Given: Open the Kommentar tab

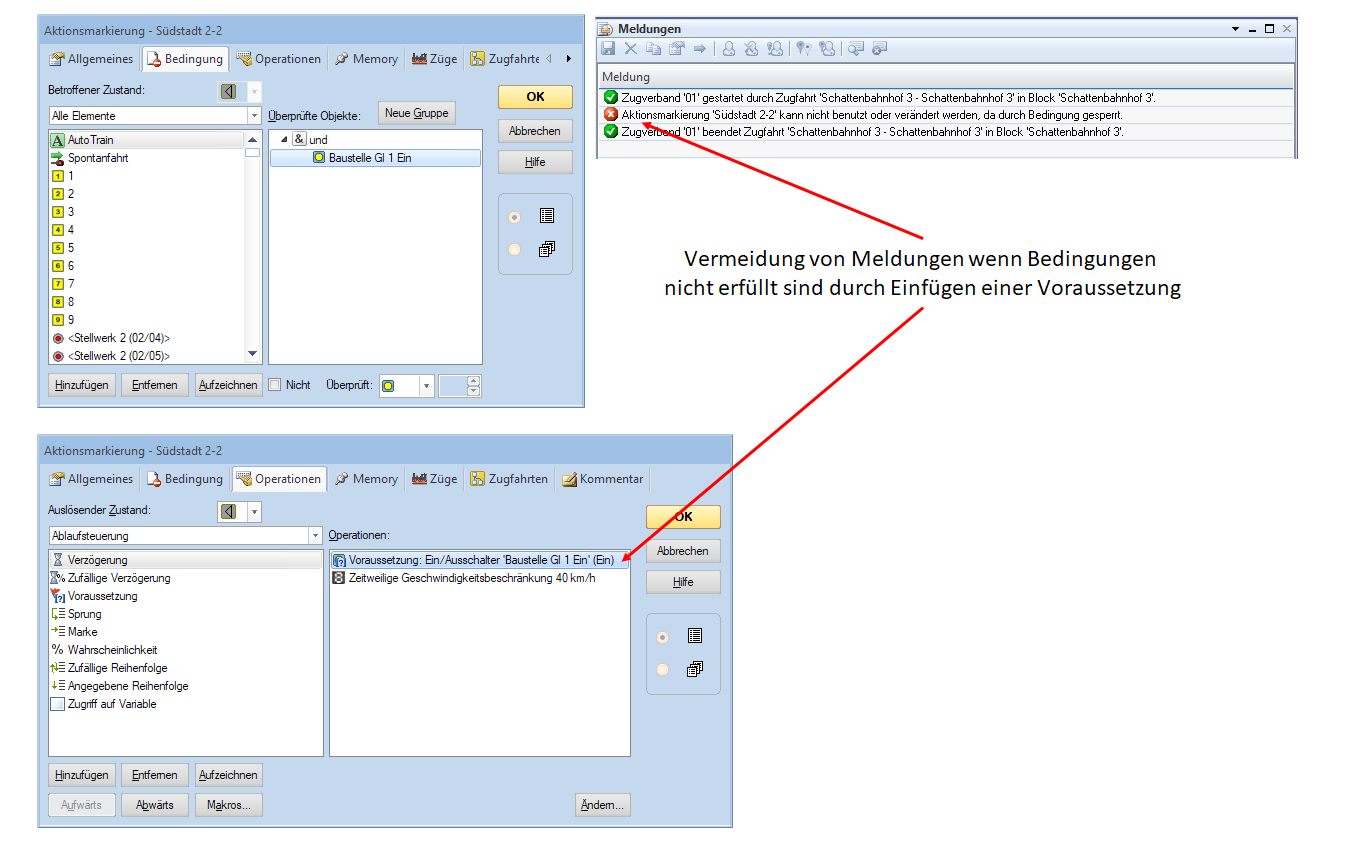Looking at the screenshot, I should tap(603, 479).
